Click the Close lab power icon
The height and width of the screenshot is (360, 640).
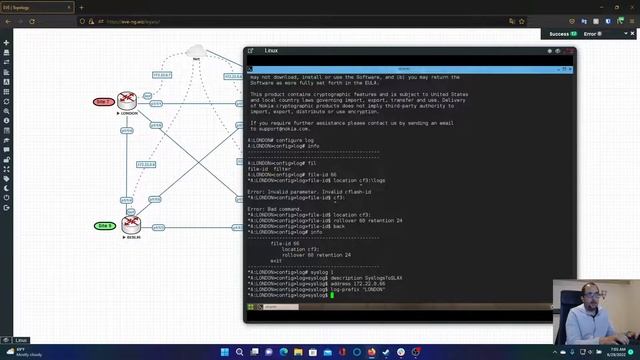6,198
